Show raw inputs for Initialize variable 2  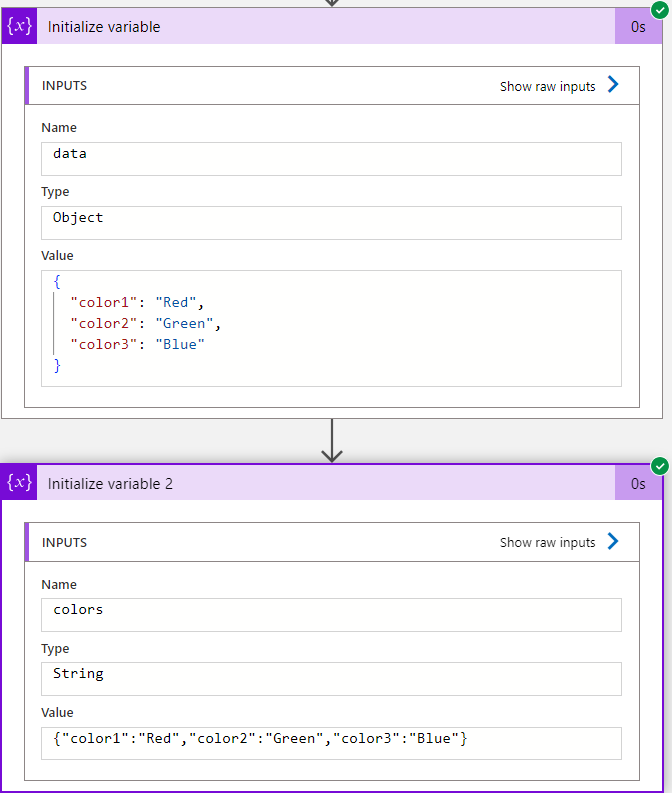[x=548, y=543]
